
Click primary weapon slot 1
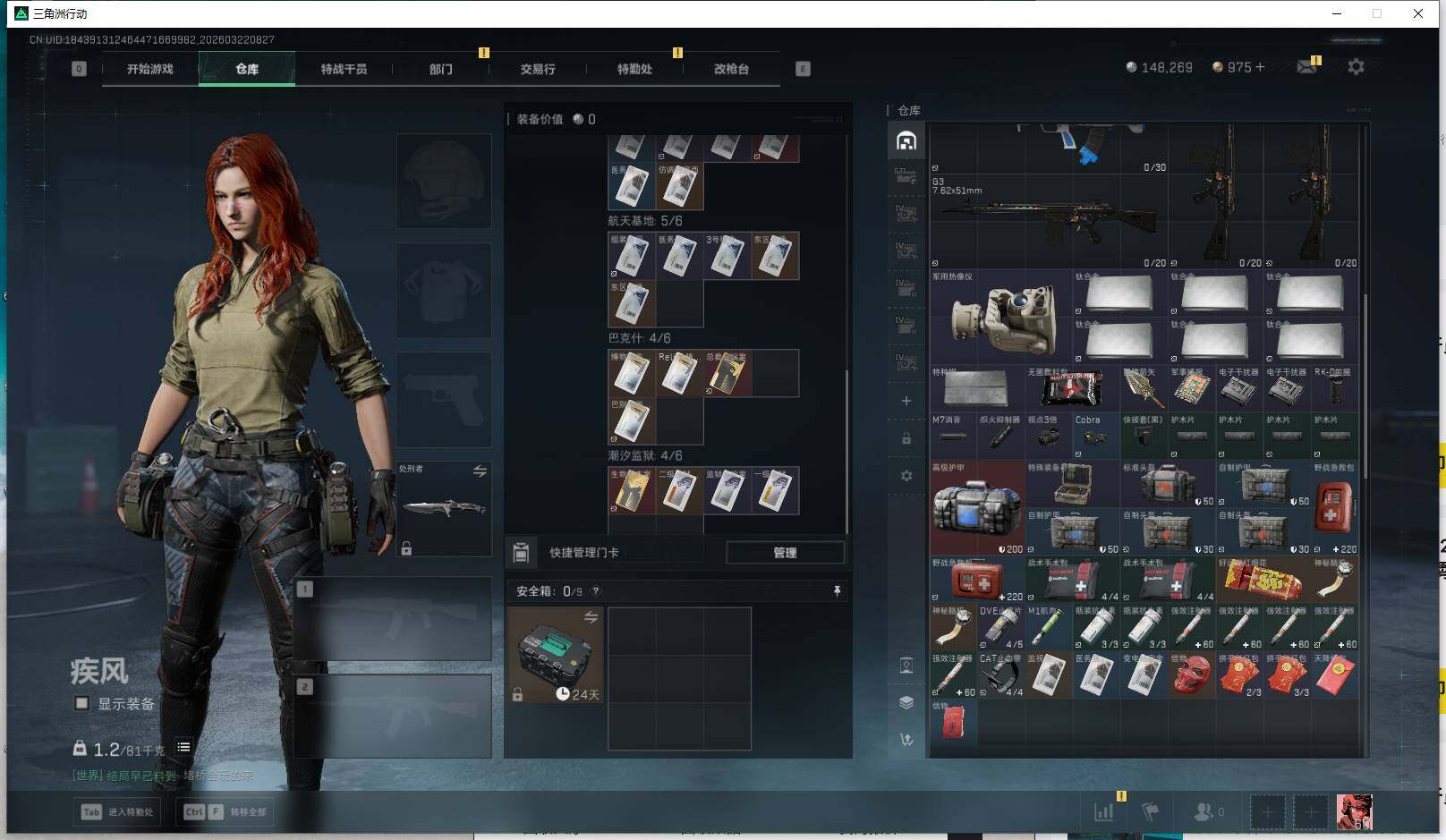click(x=393, y=618)
